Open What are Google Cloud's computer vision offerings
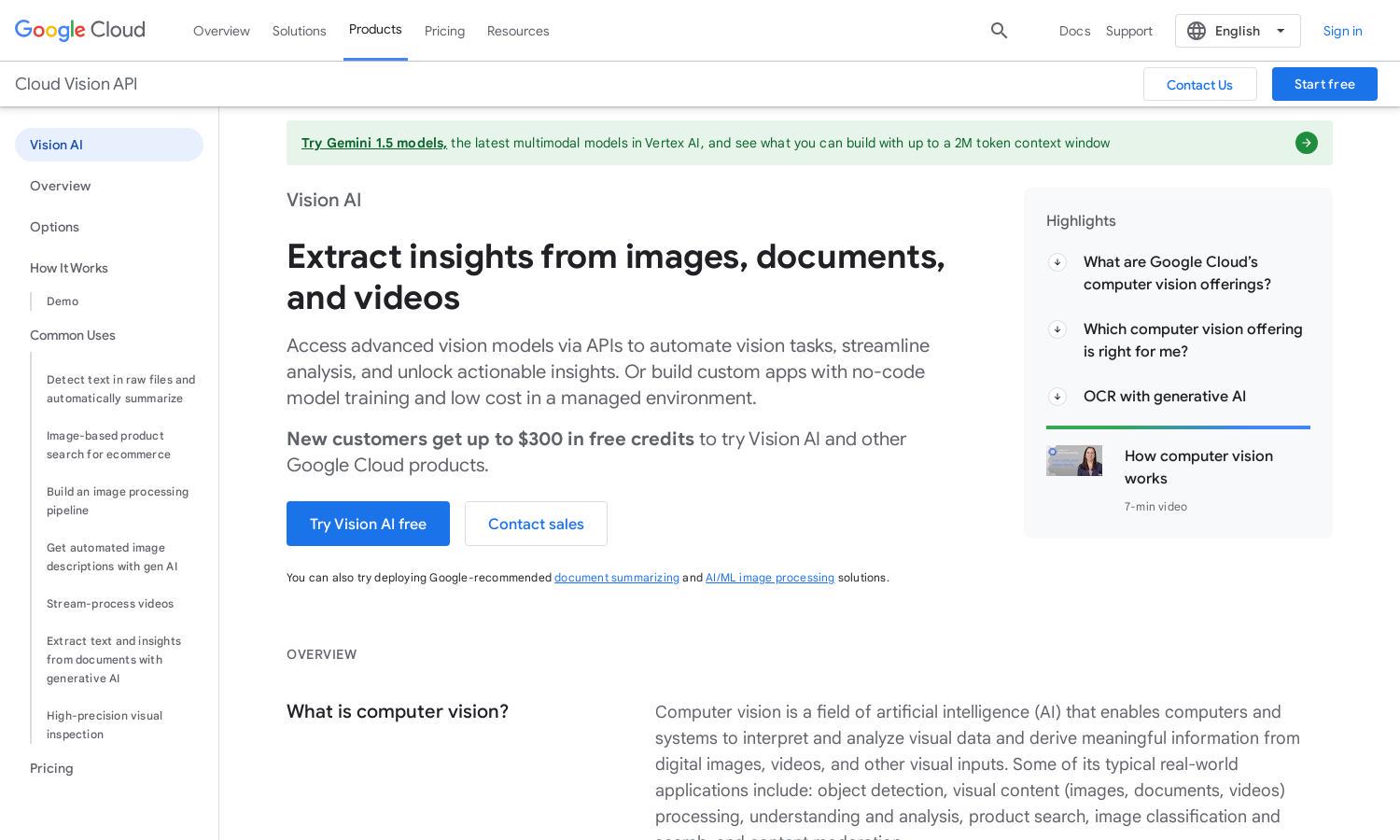Viewport: 1400px width, 840px height. [1177, 273]
